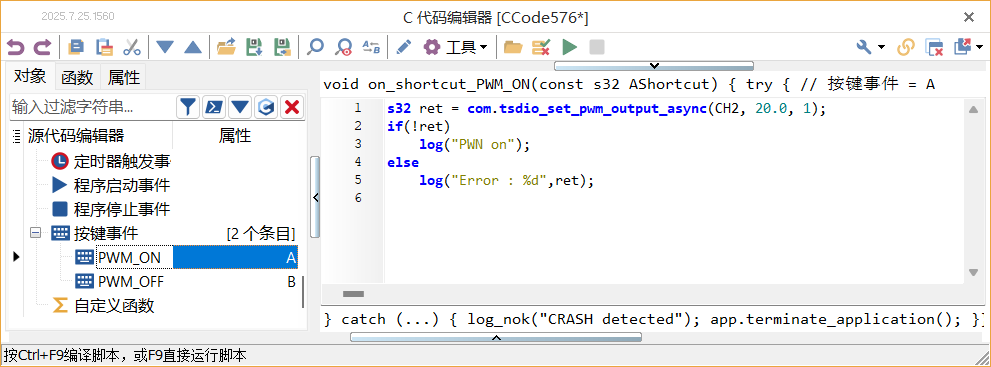Click the catch block footer text
This screenshot has width=991, height=367.
point(654,320)
